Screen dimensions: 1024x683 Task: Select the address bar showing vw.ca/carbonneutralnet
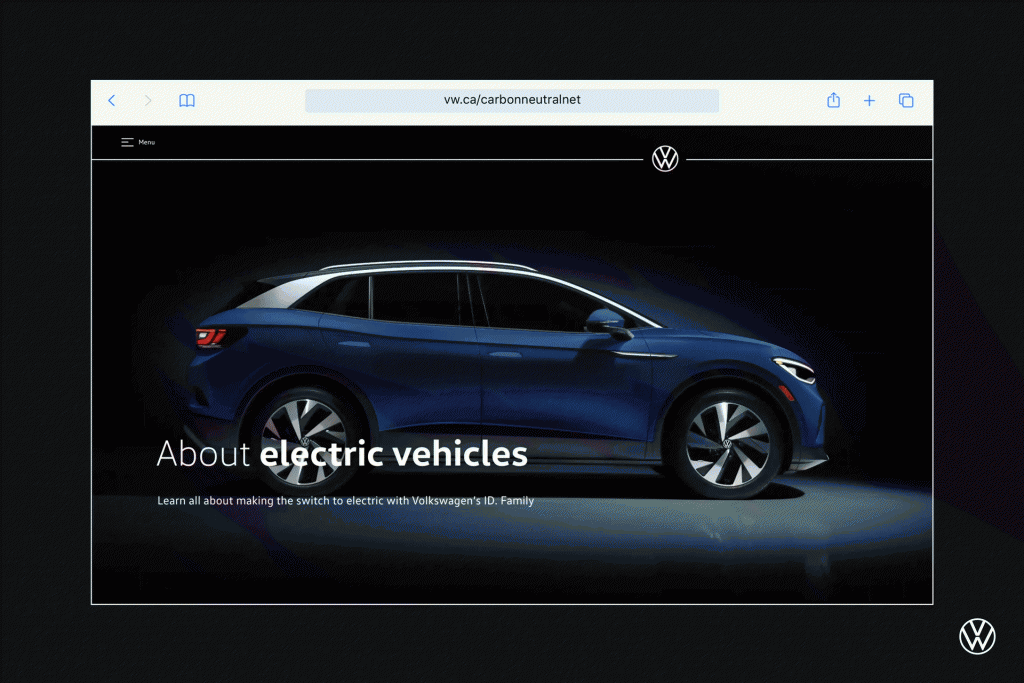[512, 99]
